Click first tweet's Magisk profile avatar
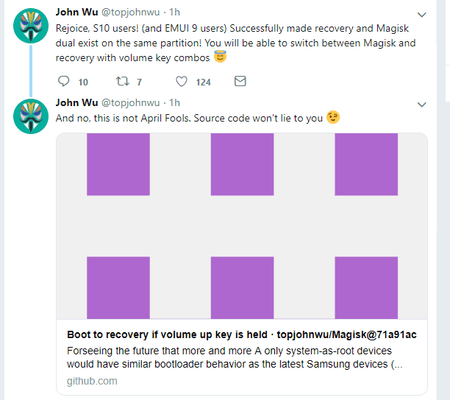 31,26
